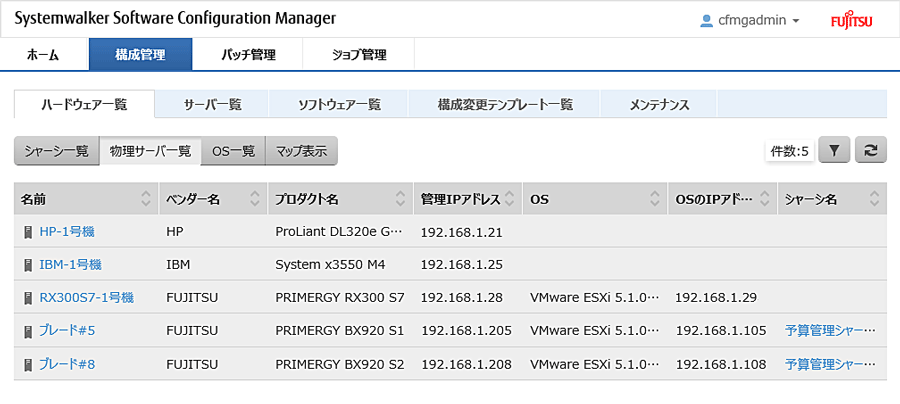
Task: Sort by プロダクト名 column arrows
Action: 401,199
